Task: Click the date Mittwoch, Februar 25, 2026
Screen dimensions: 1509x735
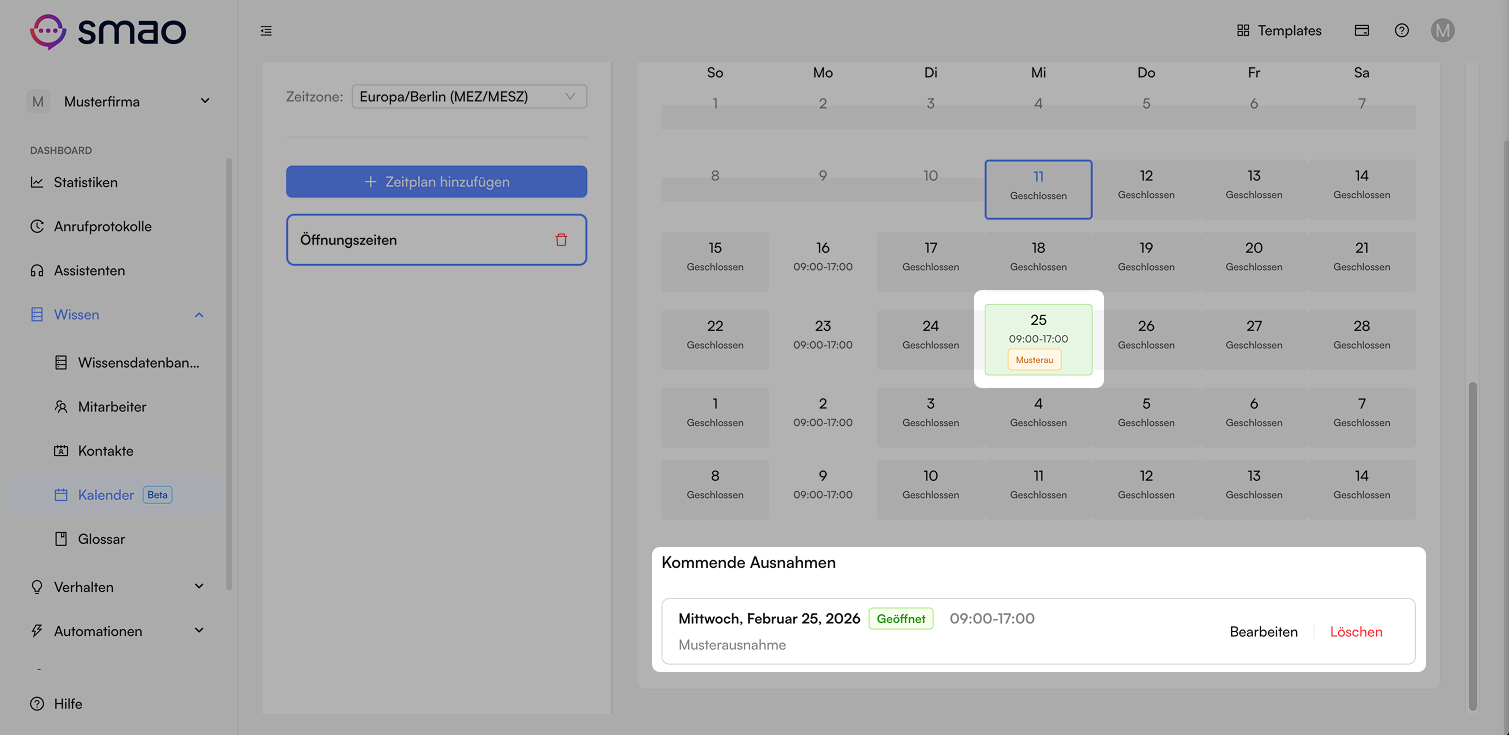Action: (x=769, y=619)
